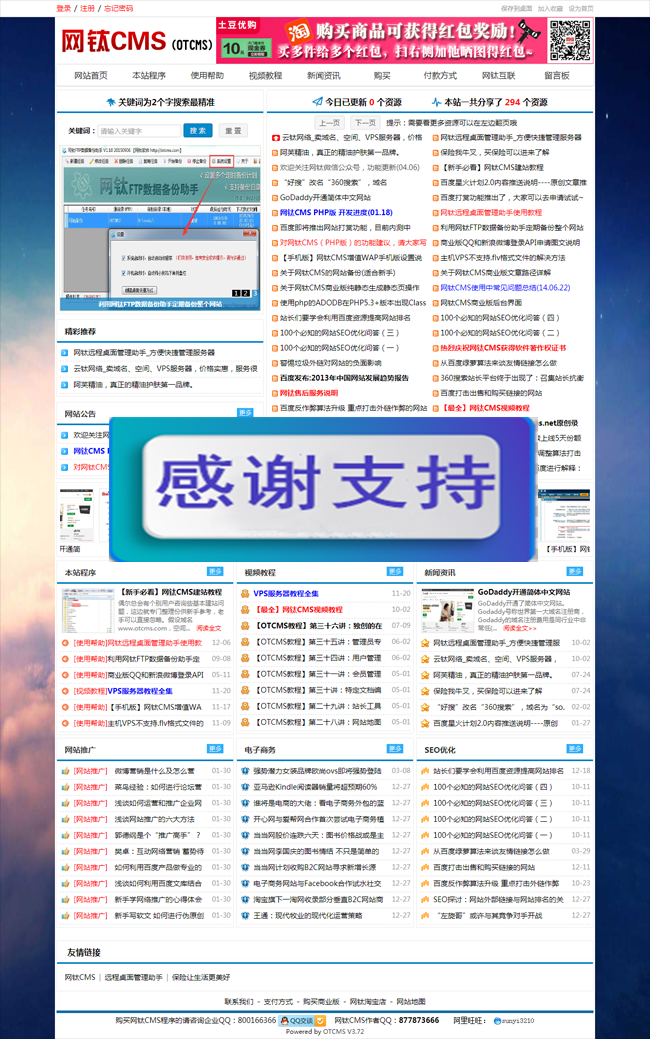Click the 忘记密码 link

tap(119, 9)
